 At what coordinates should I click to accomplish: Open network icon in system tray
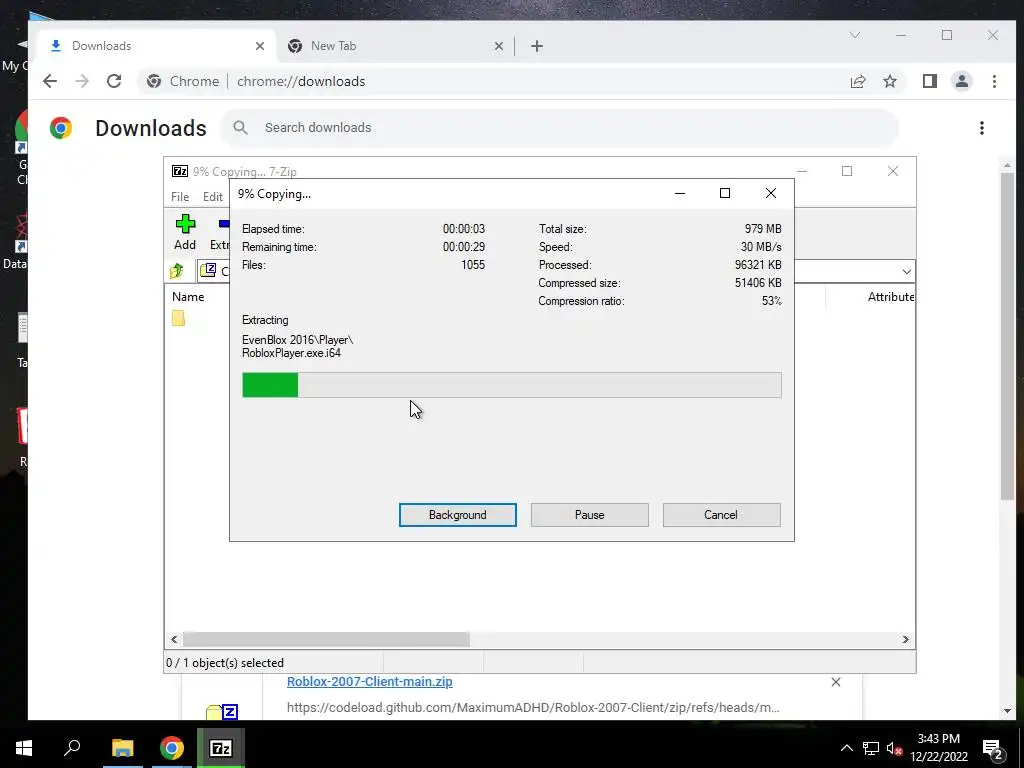click(871, 748)
